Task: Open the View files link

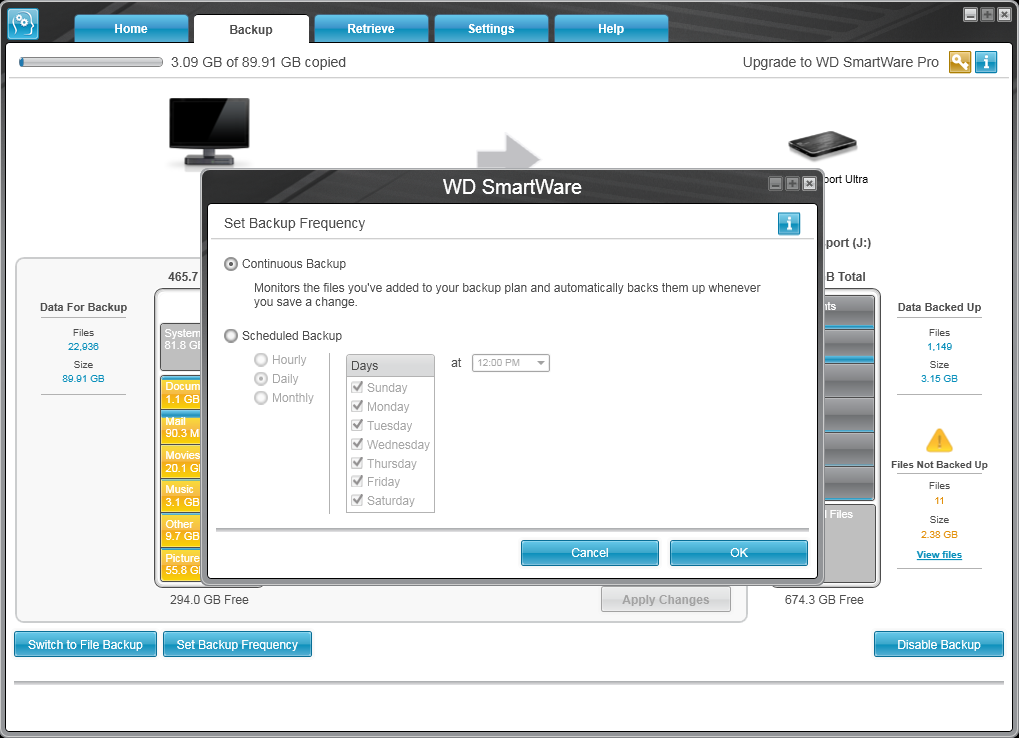Action: pyautogui.click(x=939, y=555)
